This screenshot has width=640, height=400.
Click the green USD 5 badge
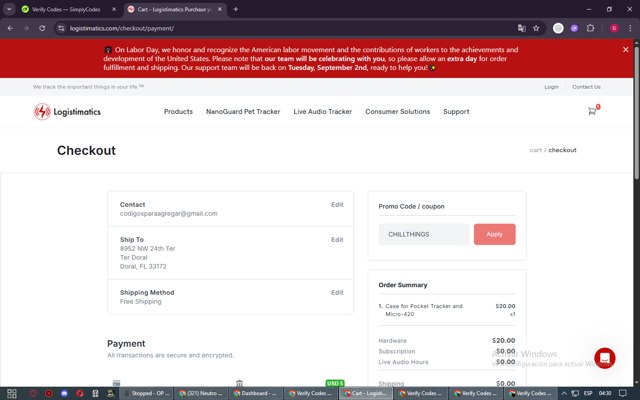coord(335,383)
